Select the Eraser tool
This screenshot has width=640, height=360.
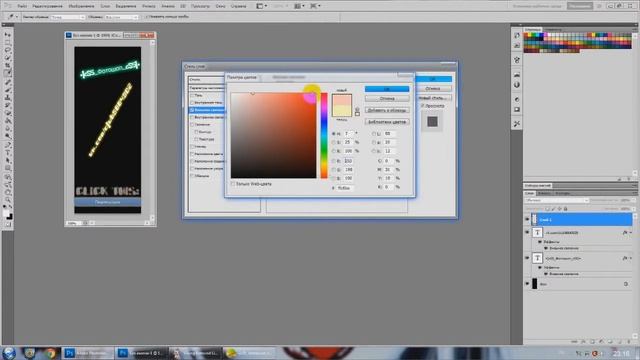(x=7, y=113)
